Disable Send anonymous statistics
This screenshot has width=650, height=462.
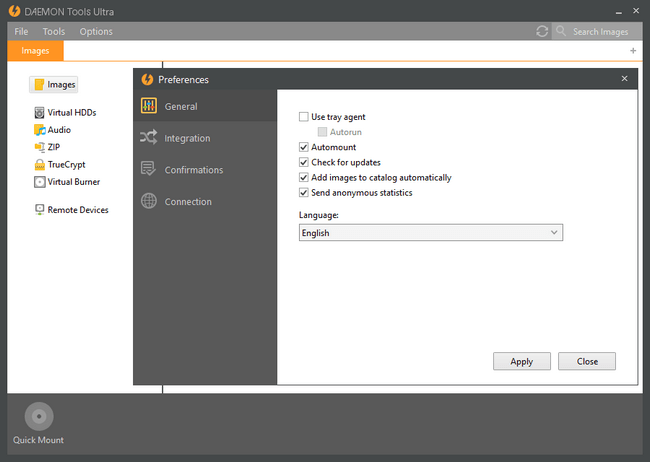303,192
